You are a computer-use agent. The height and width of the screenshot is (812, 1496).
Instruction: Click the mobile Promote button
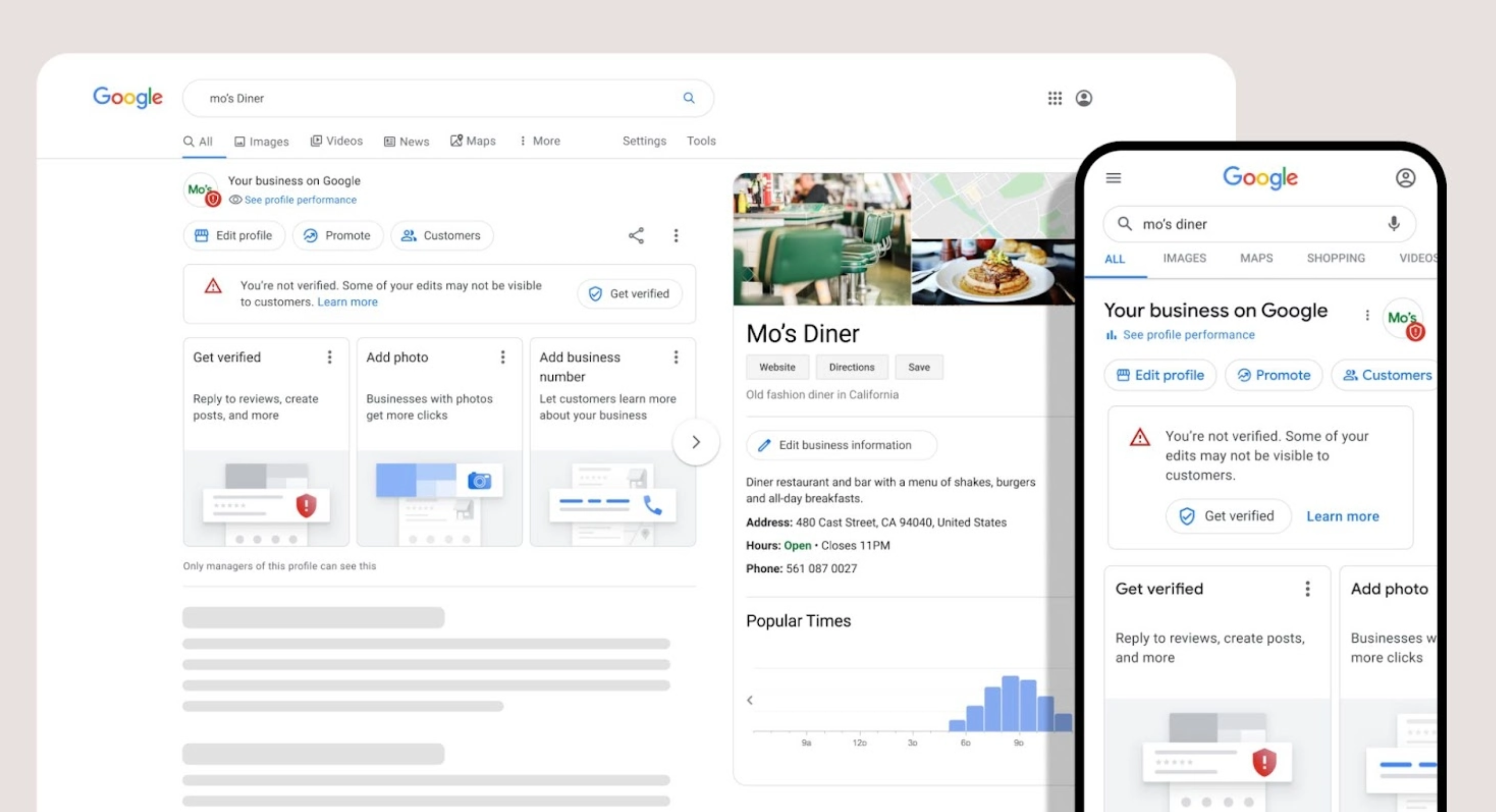tap(1273, 375)
